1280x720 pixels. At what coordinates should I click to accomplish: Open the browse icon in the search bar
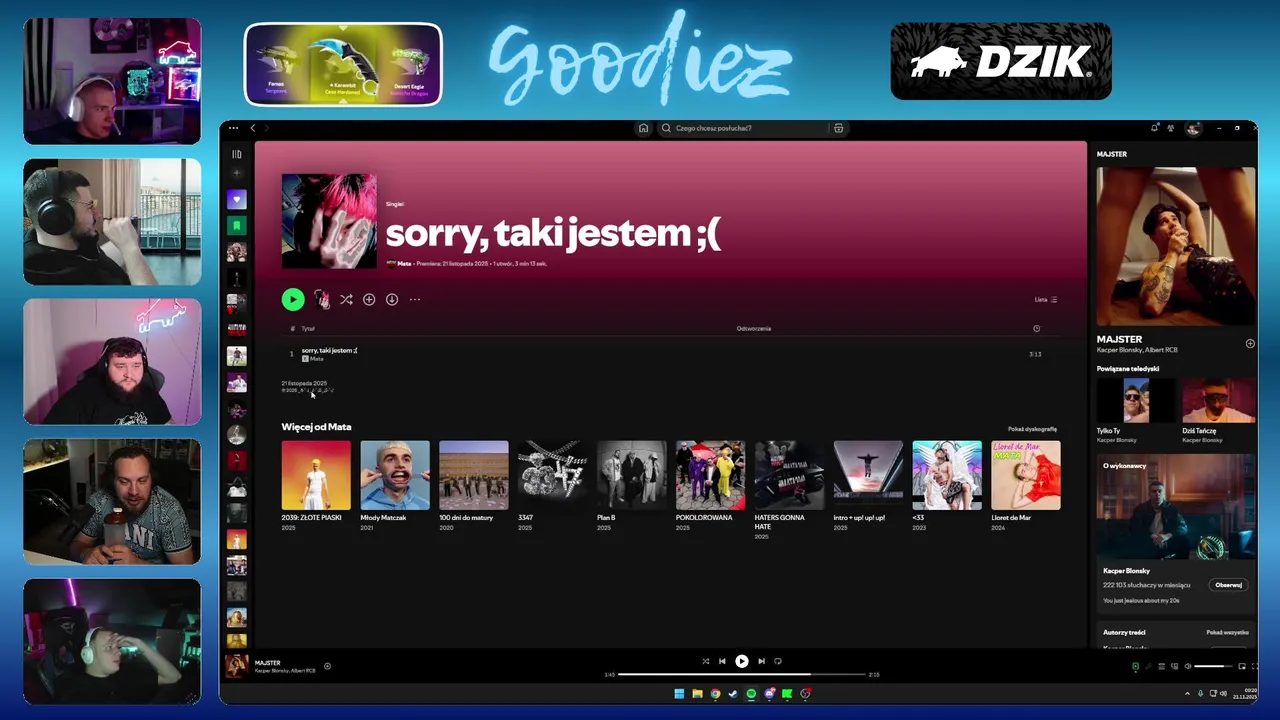pos(838,128)
